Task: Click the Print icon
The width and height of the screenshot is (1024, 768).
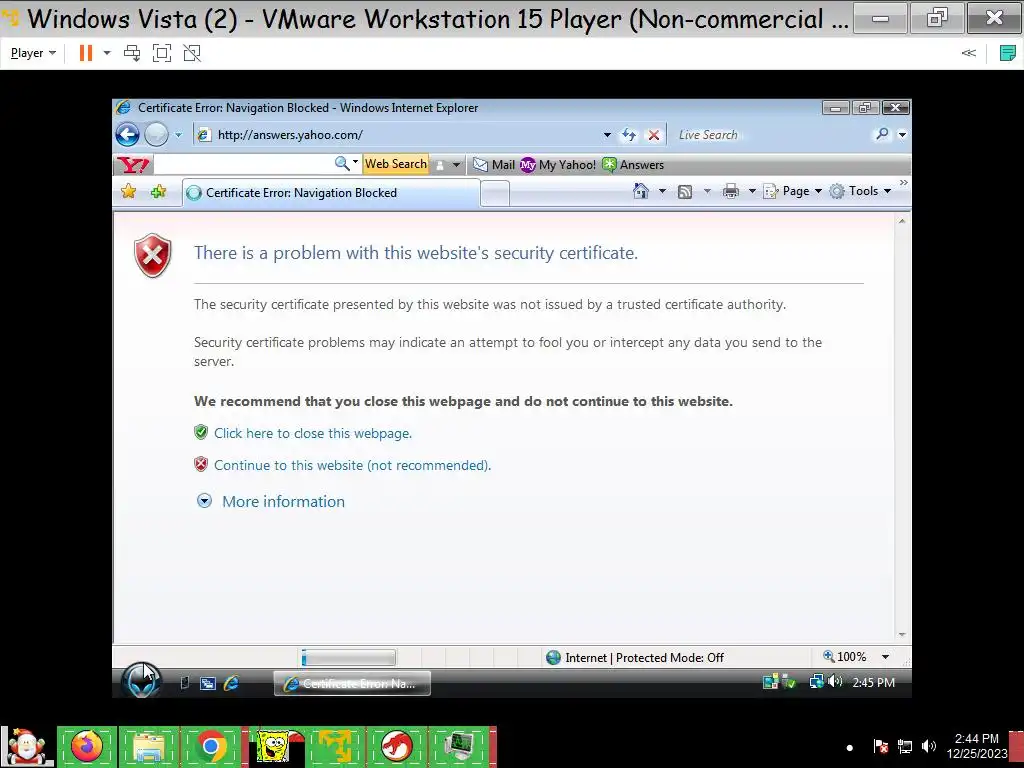Action: [731, 191]
